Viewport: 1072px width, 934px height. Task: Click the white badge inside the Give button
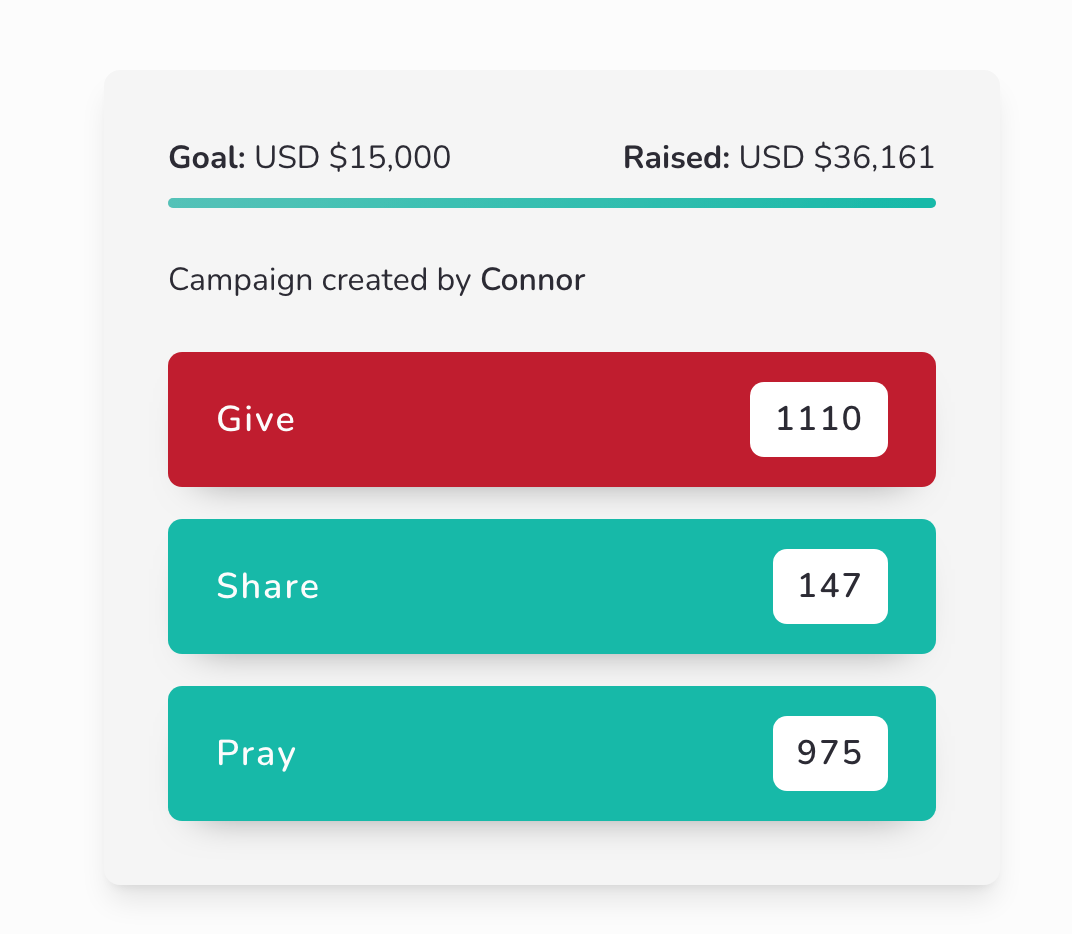(x=818, y=419)
